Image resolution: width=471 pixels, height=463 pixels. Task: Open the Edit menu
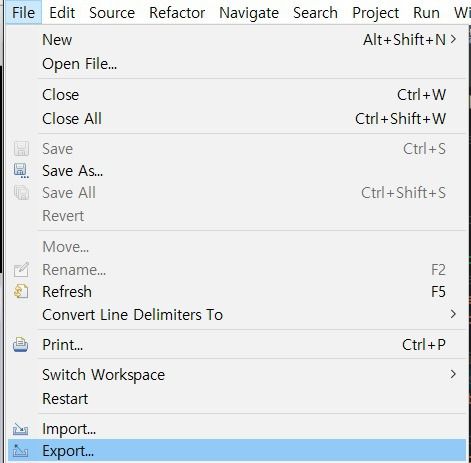(62, 13)
